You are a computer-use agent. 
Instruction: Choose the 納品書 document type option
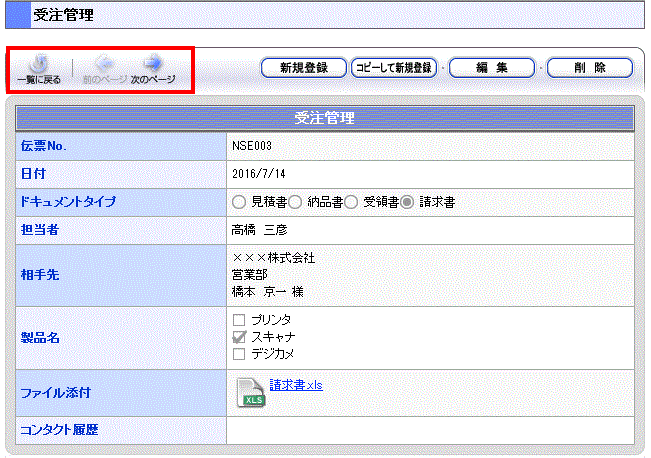click(x=295, y=202)
